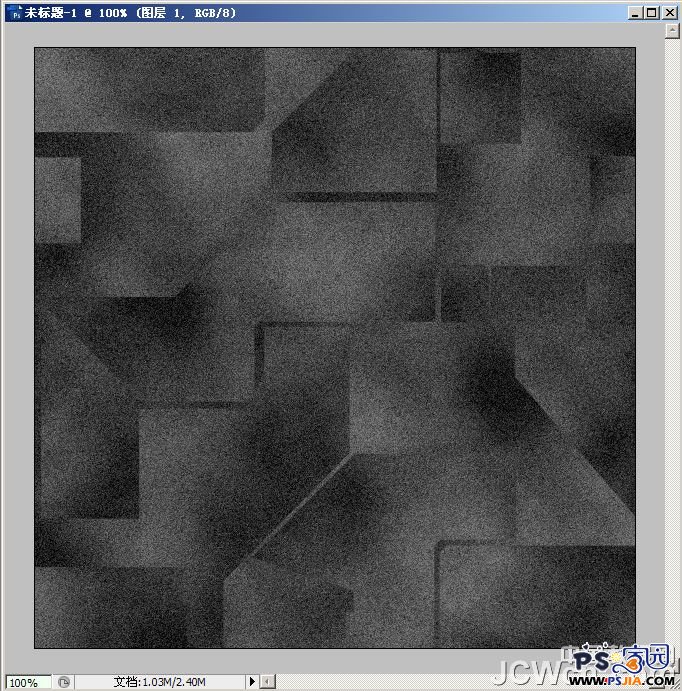
Task: Maximize the 未标题-1 document window
Action: 652,12
